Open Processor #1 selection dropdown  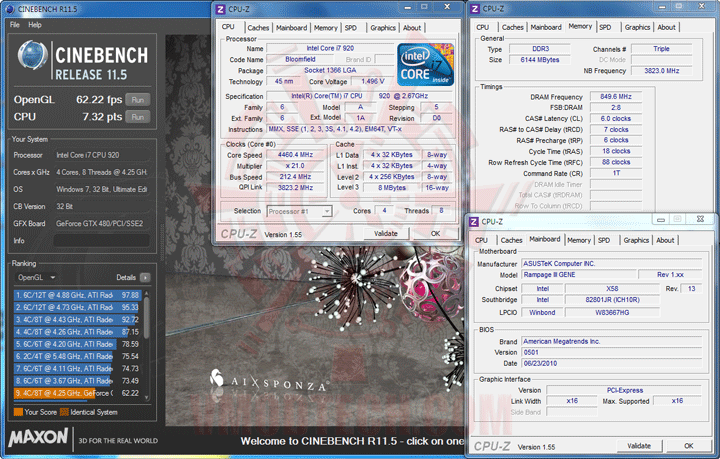tap(299, 211)
